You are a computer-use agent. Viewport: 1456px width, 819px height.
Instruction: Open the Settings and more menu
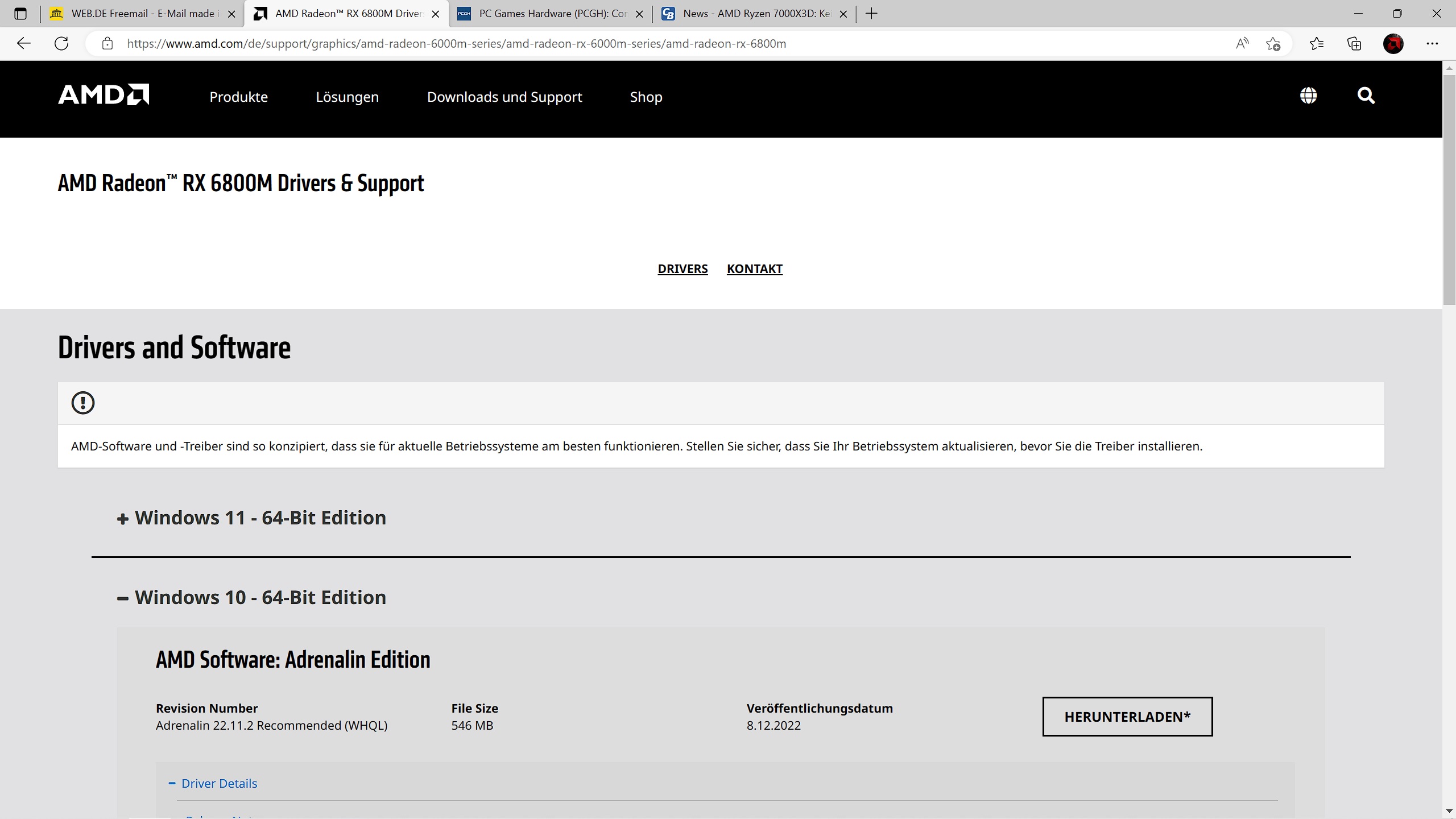pyautogui.click(x=1432, y=43)
